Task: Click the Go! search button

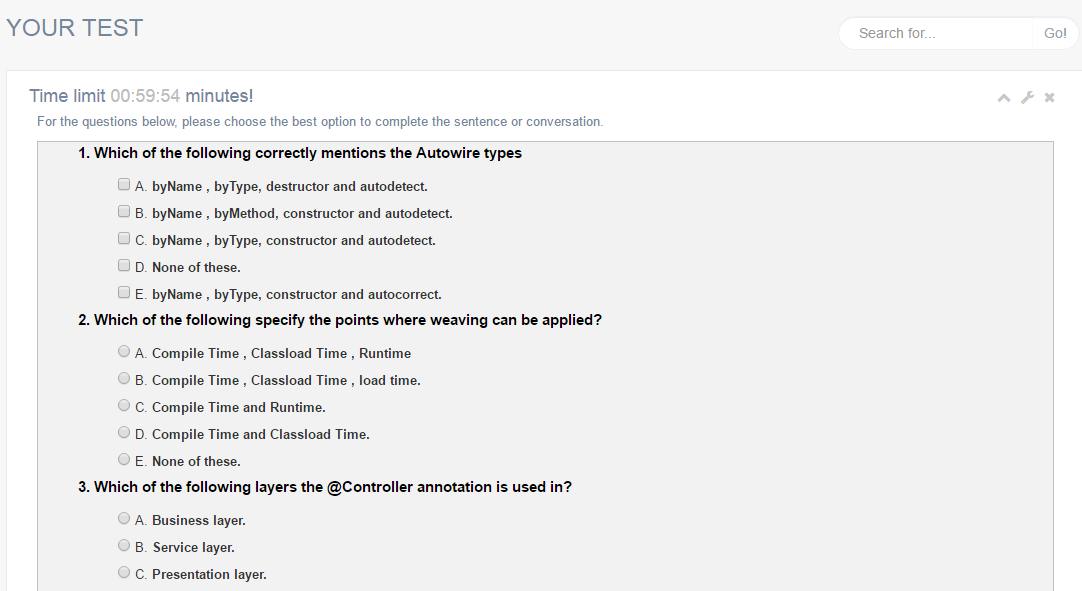Action: pos(1055,33)
